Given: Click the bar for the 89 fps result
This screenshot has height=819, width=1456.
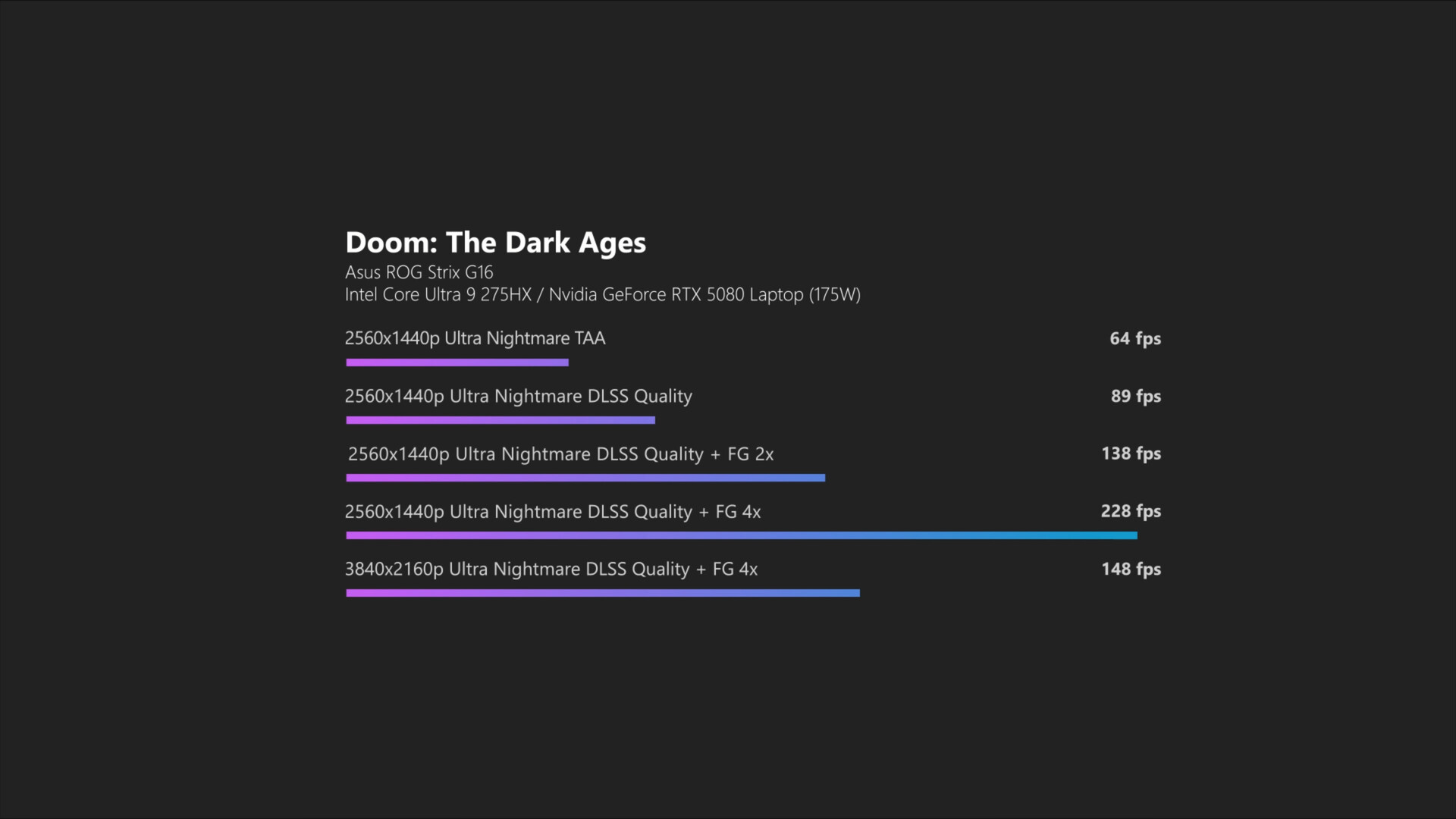Looking at the screenshot, I should click(x=500, y=420).
